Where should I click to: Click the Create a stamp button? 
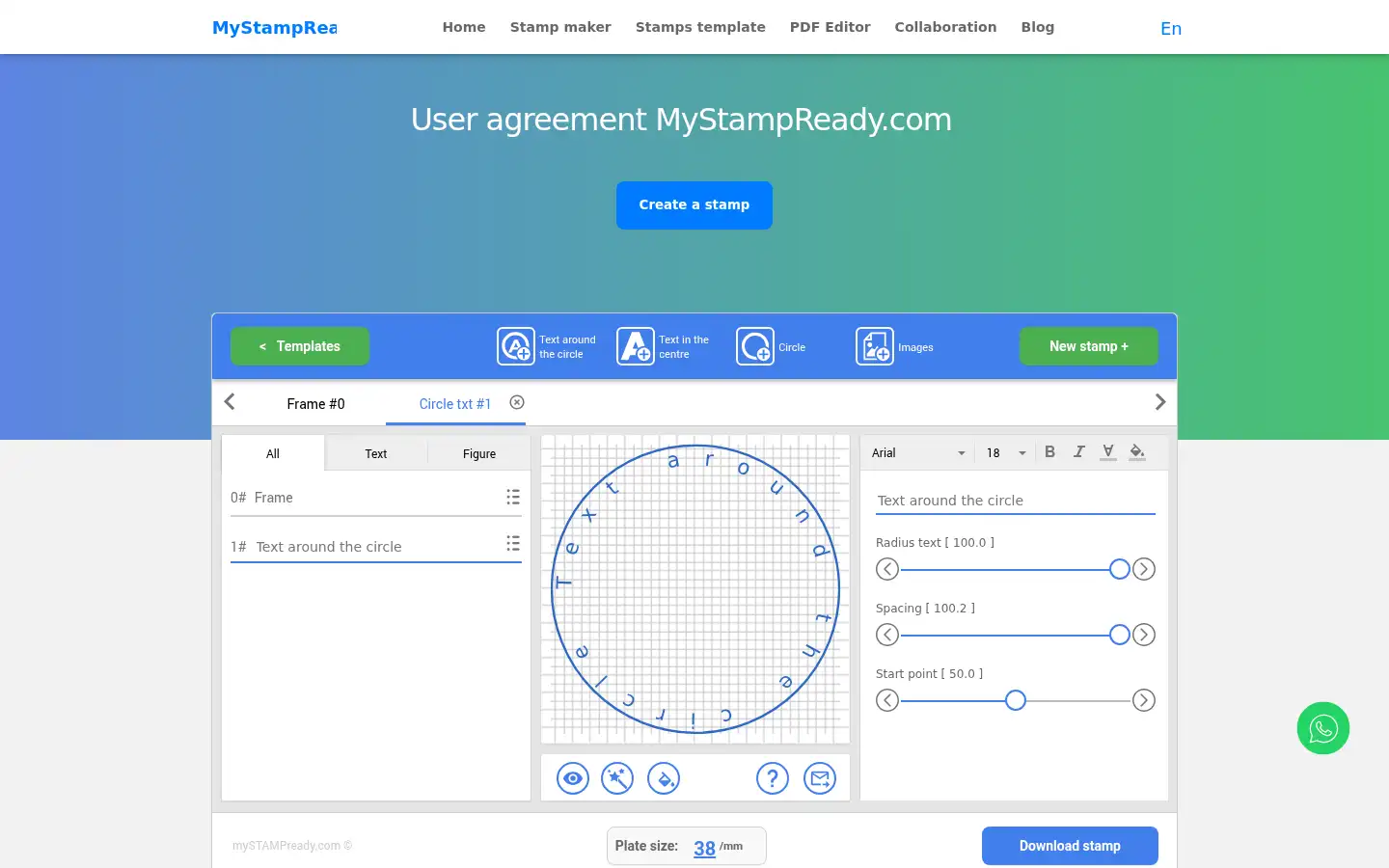694,204
